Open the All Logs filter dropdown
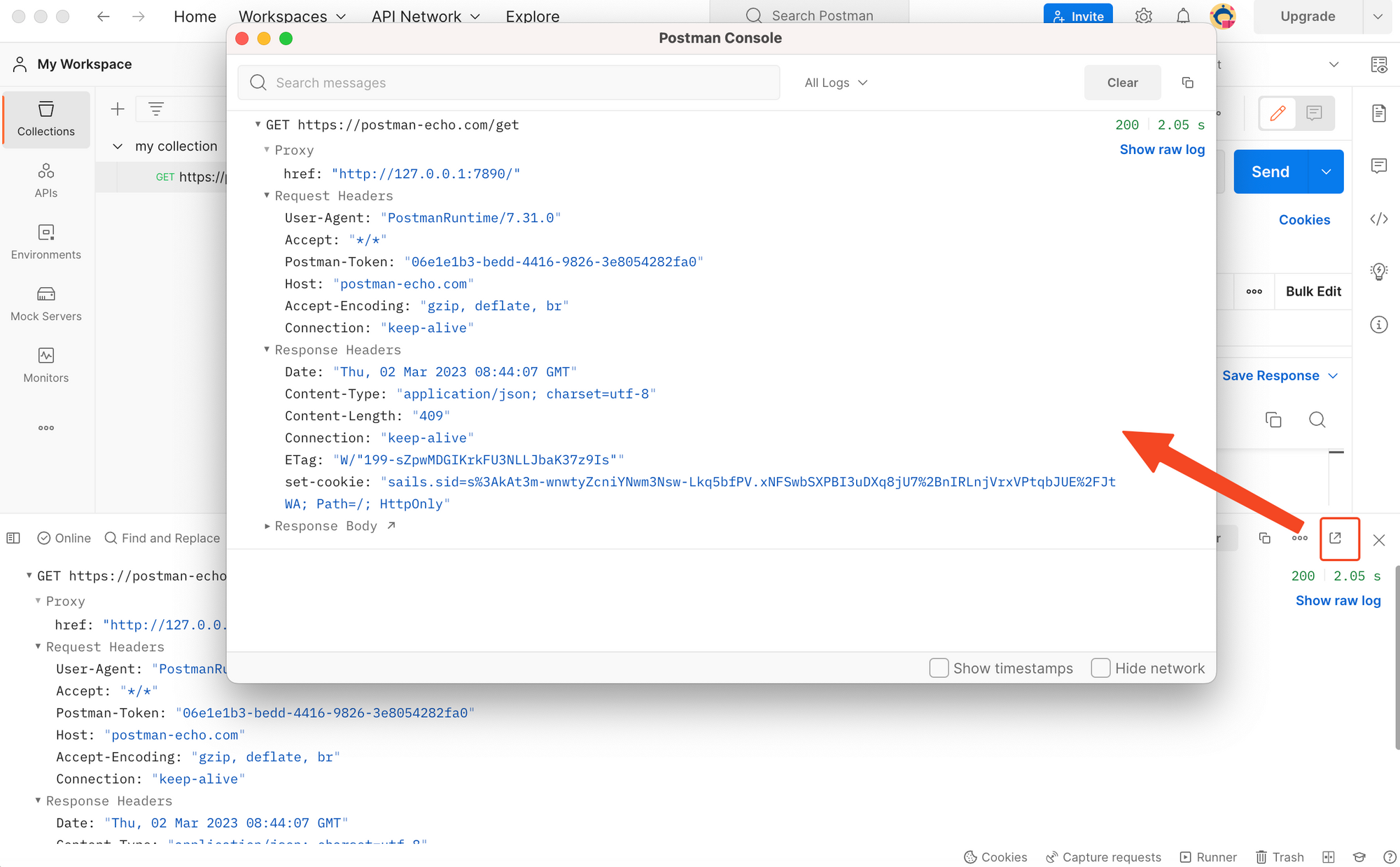Viewport: 1400px width, 867px height. (835, 83)
